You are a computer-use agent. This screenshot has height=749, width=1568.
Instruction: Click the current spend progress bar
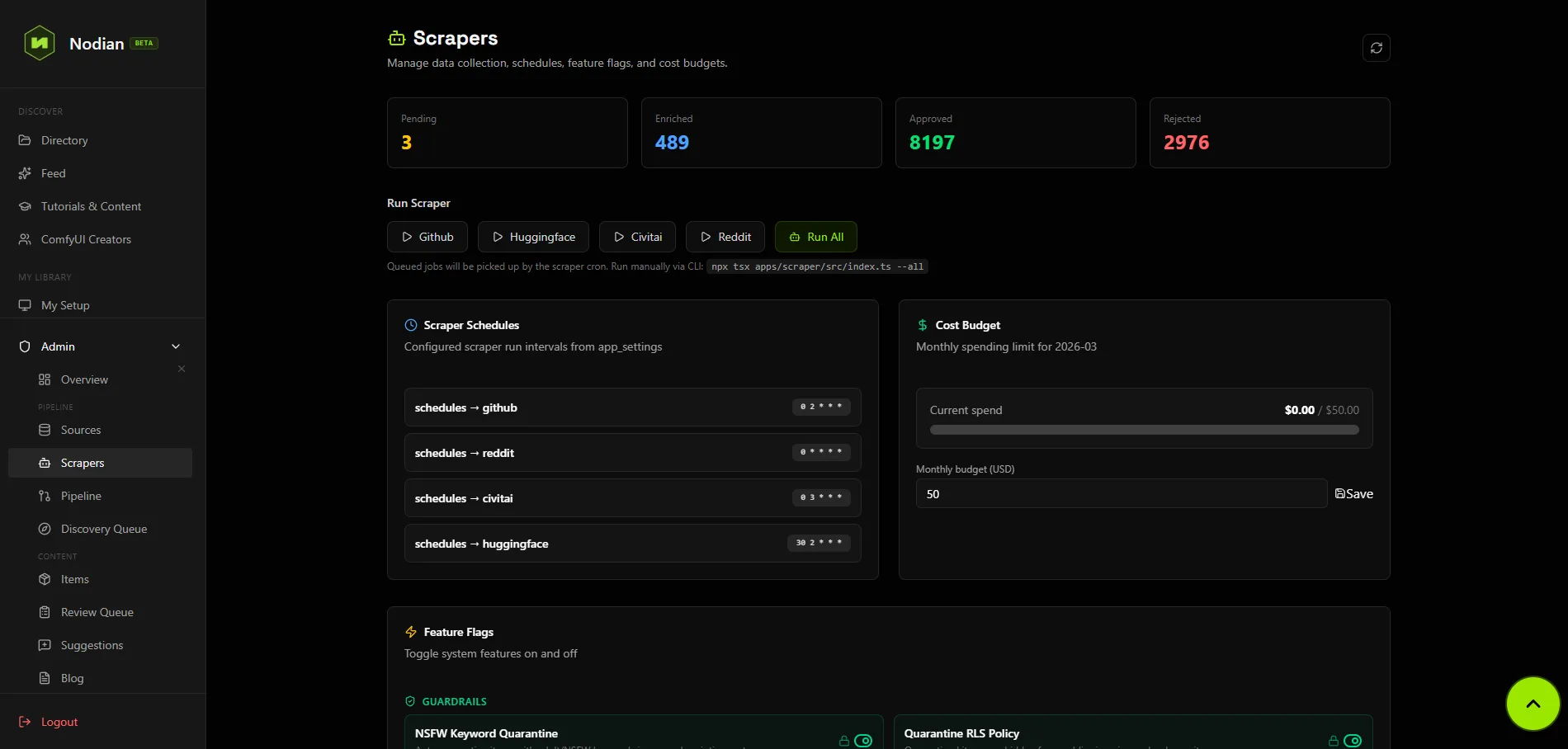tap(1144, 430)
